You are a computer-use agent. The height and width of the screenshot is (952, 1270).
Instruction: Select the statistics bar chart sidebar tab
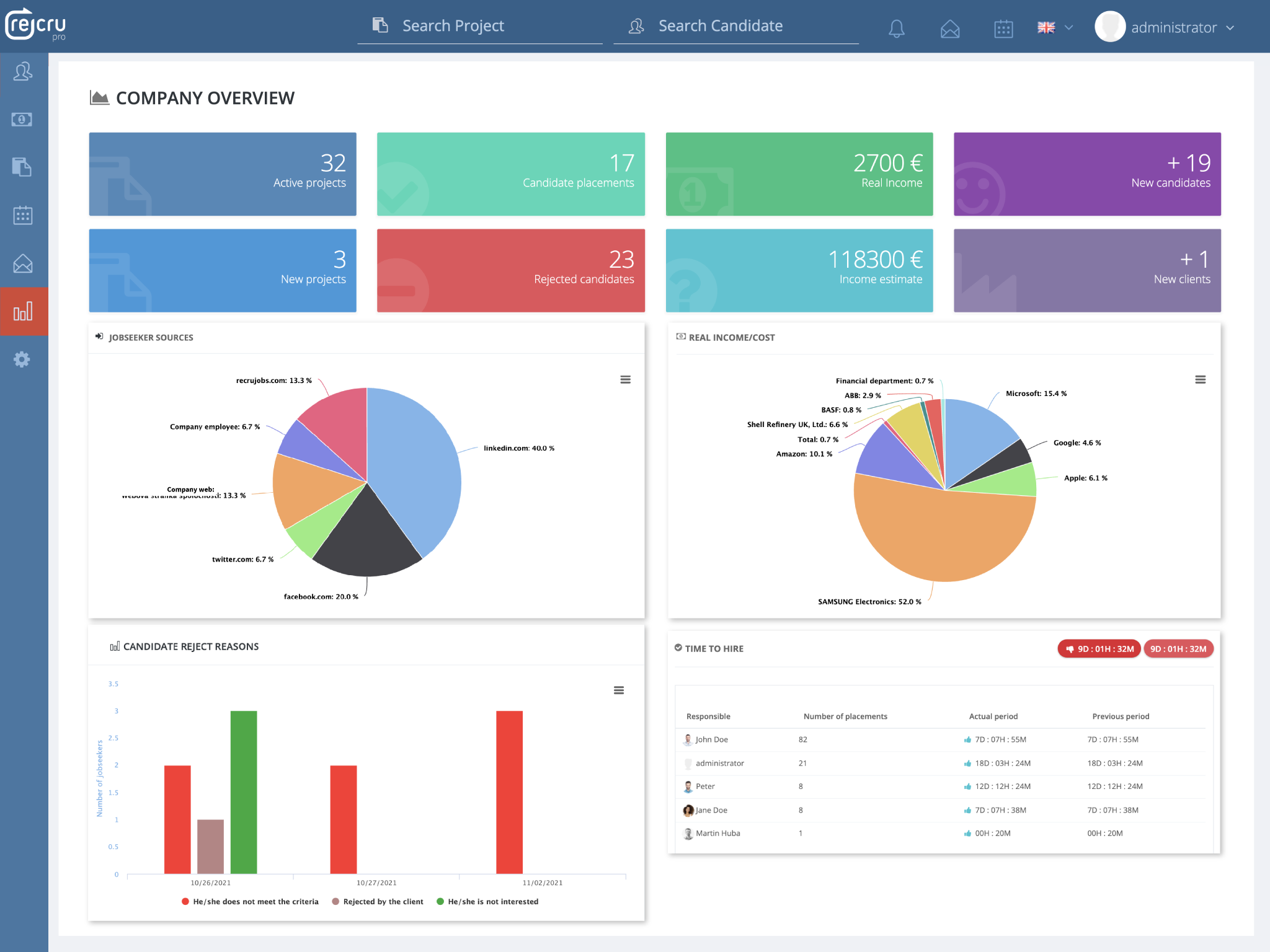click(23, 312)
